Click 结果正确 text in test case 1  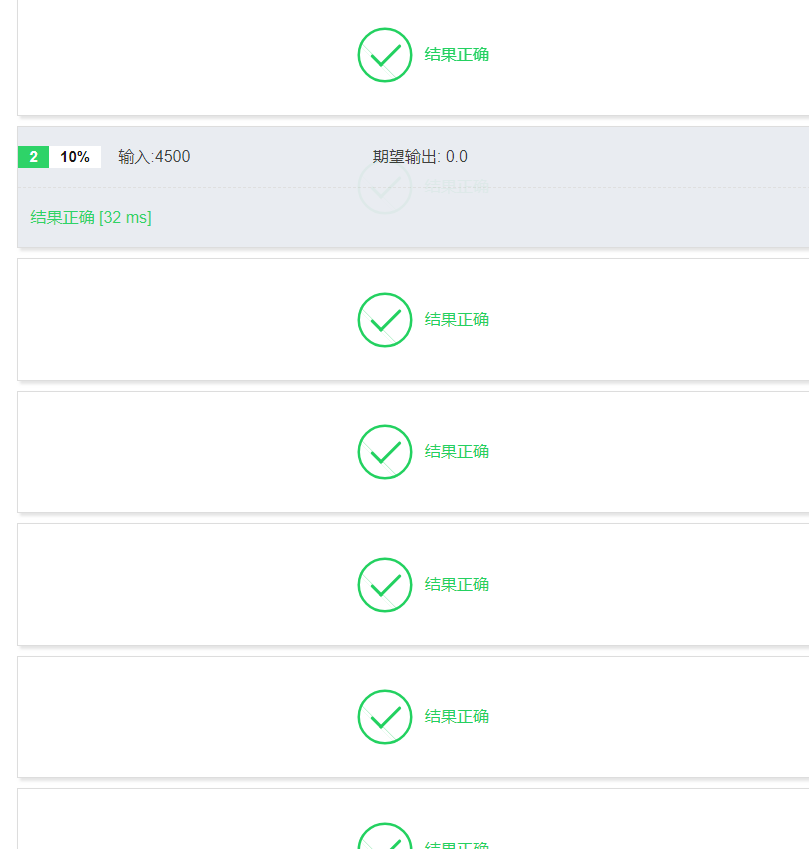457,55
